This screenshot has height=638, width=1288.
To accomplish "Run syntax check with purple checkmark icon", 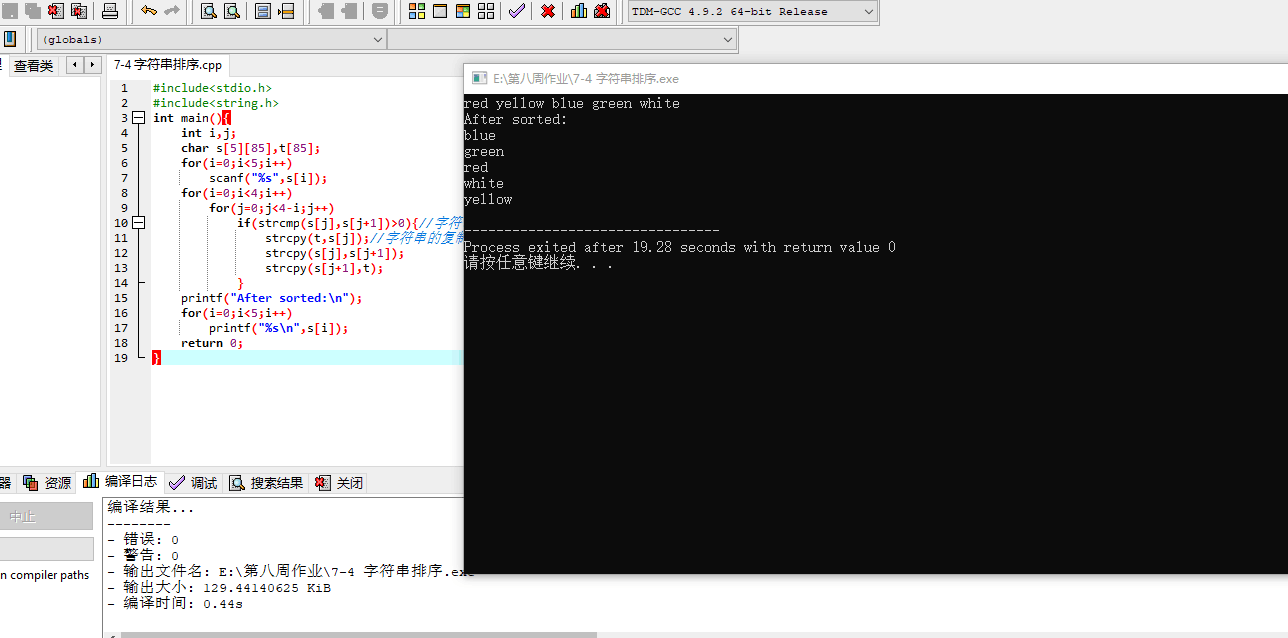I will [517, 11].
